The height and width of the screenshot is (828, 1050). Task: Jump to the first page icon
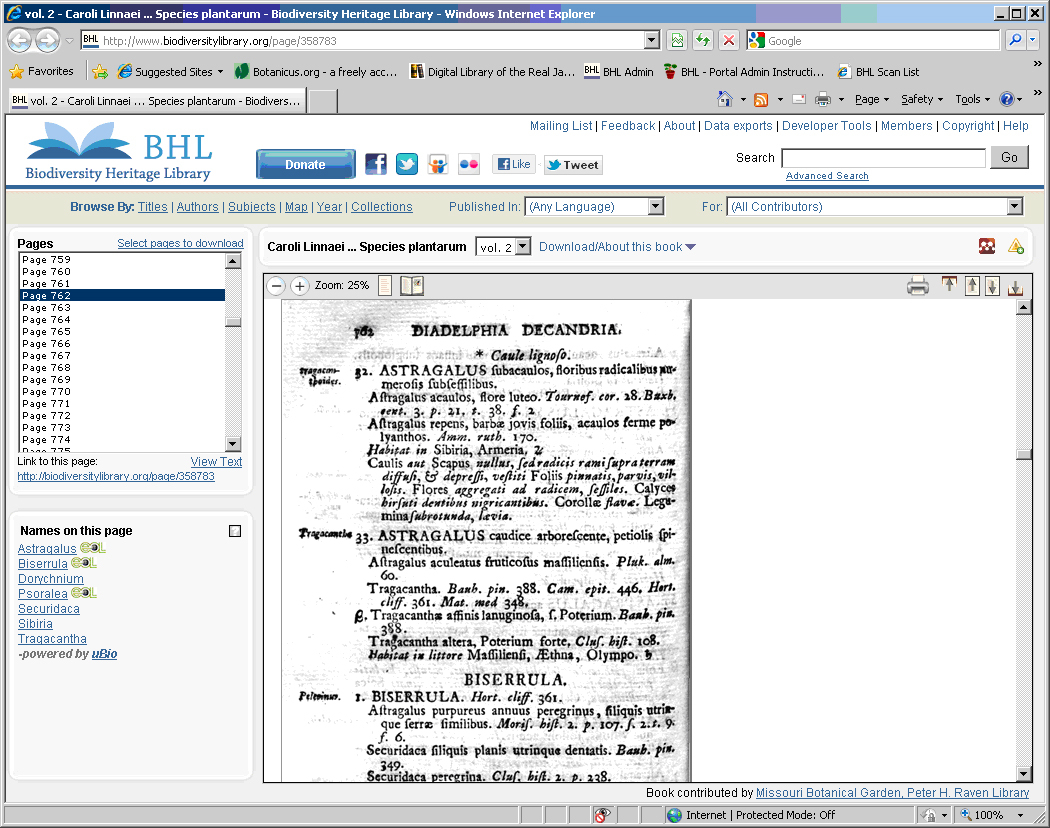(949, 286)
